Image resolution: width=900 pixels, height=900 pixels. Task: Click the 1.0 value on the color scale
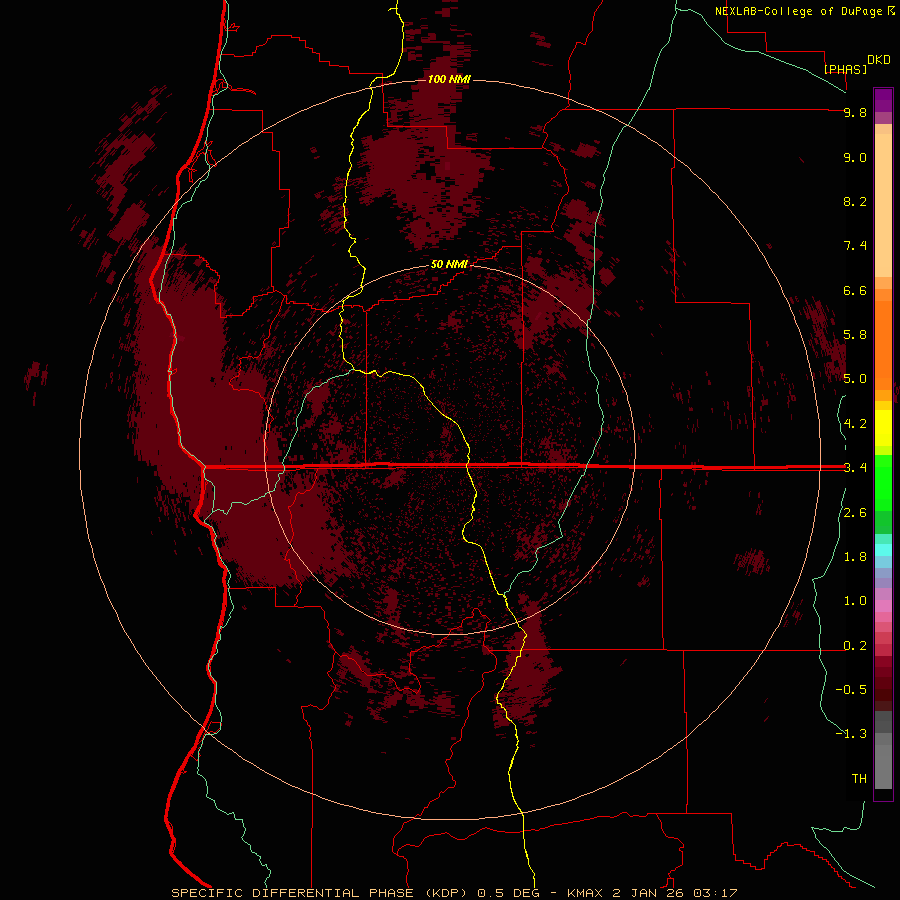pos(855,601)
